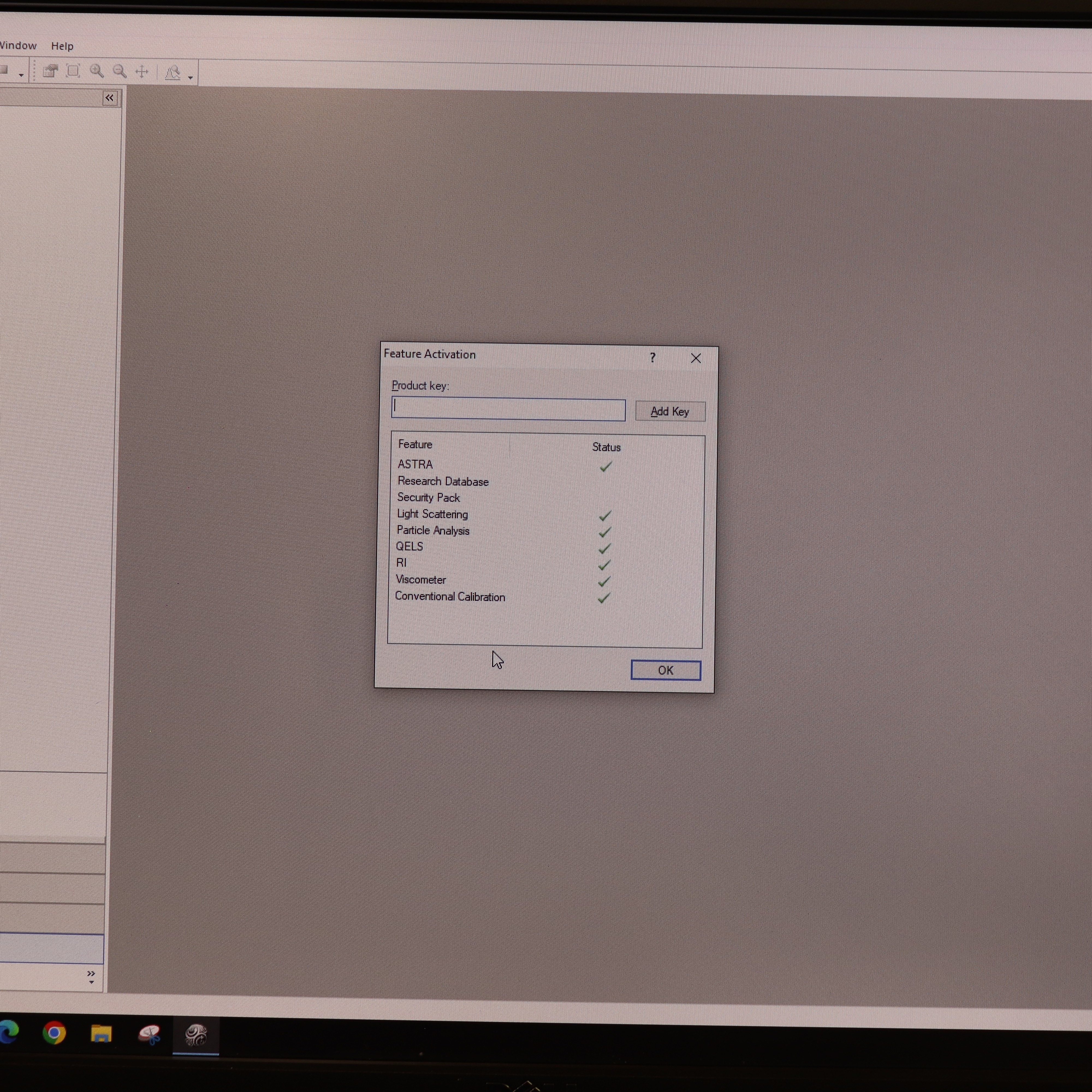Select the zoom in magnifier tool
1092x1092 pixels.
click(97, 71)
